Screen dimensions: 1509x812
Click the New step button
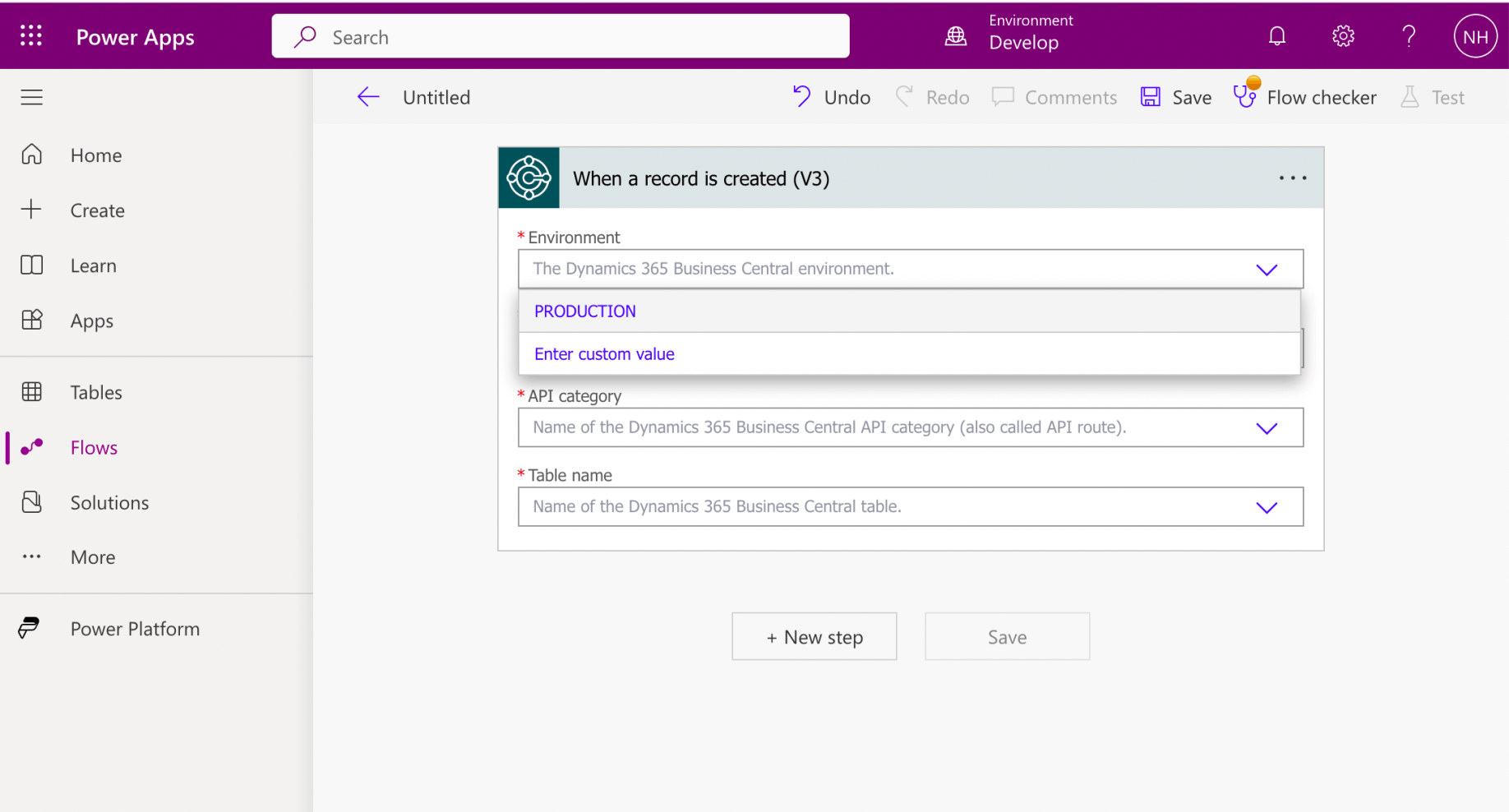(814, 637)
